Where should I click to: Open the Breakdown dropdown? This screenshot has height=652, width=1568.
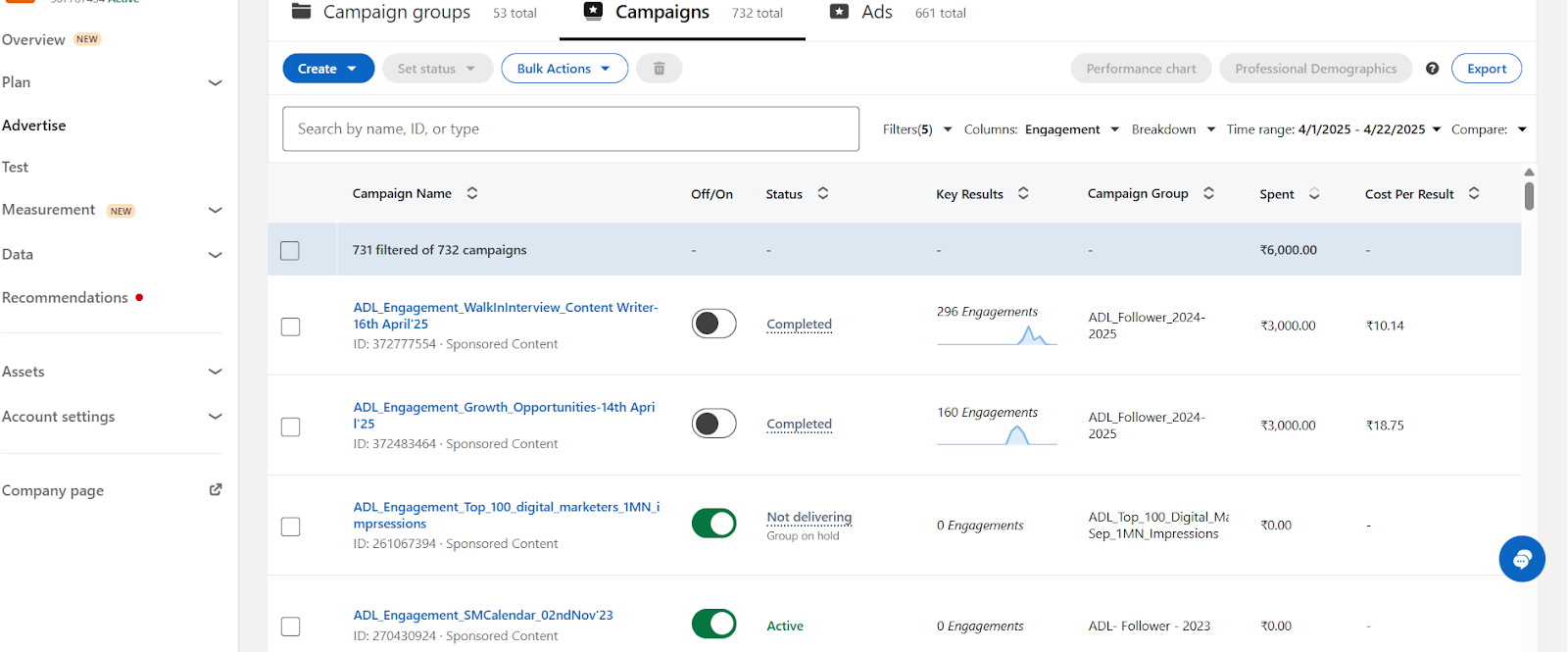(1173, 129)
